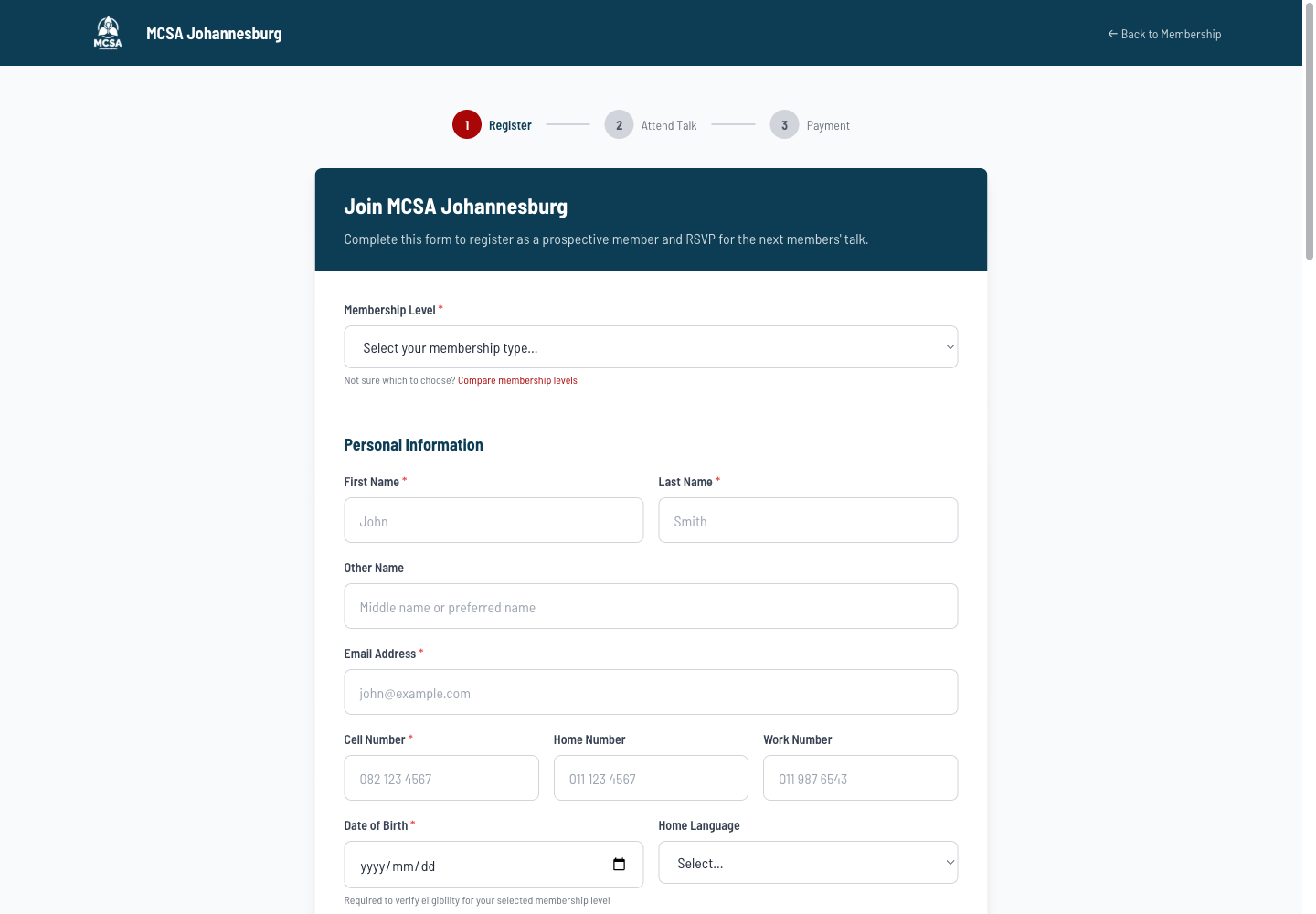Click the MCSA logo icon
Image resolution: width=1316 pixels, height=914 pixels.
[108, 33]
